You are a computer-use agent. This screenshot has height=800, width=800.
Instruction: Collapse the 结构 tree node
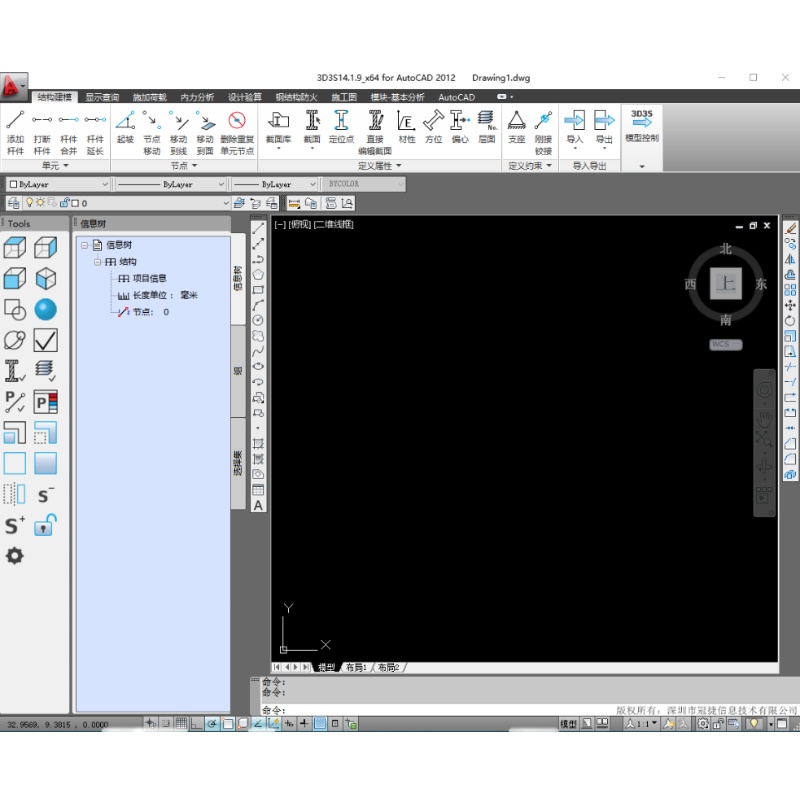[x=97, y=262]
